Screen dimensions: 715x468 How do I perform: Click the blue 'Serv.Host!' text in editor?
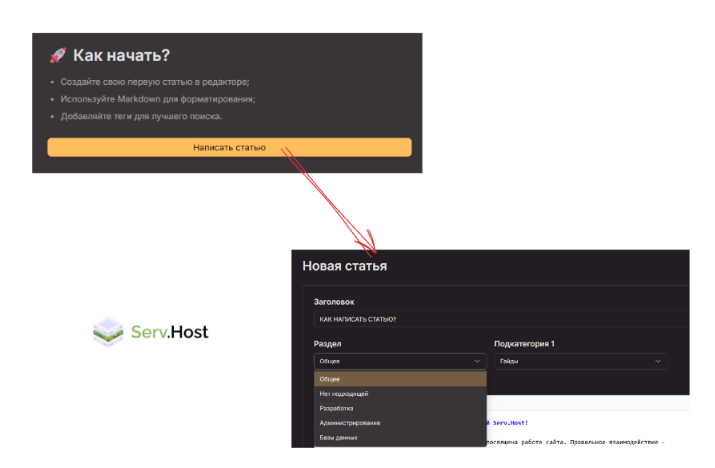[510, 423]
